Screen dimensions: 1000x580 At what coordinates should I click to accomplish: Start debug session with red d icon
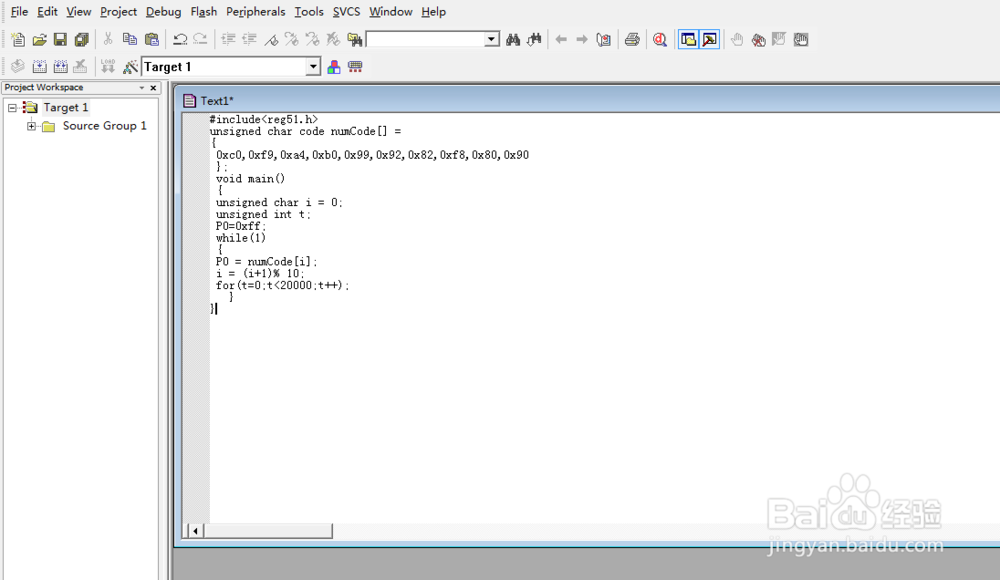660,40
